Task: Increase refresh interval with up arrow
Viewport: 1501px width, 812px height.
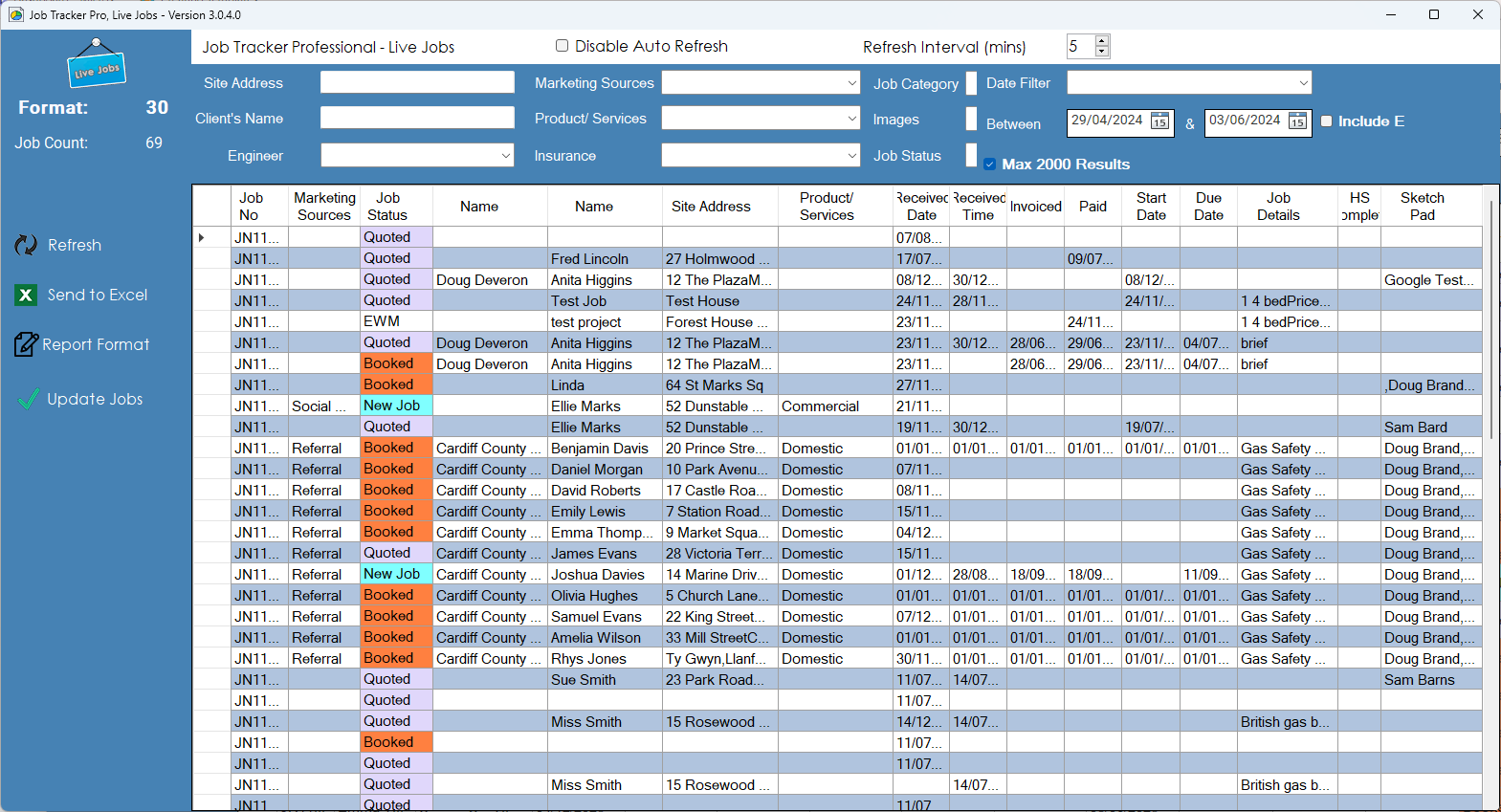Action: pos(1102,41)
